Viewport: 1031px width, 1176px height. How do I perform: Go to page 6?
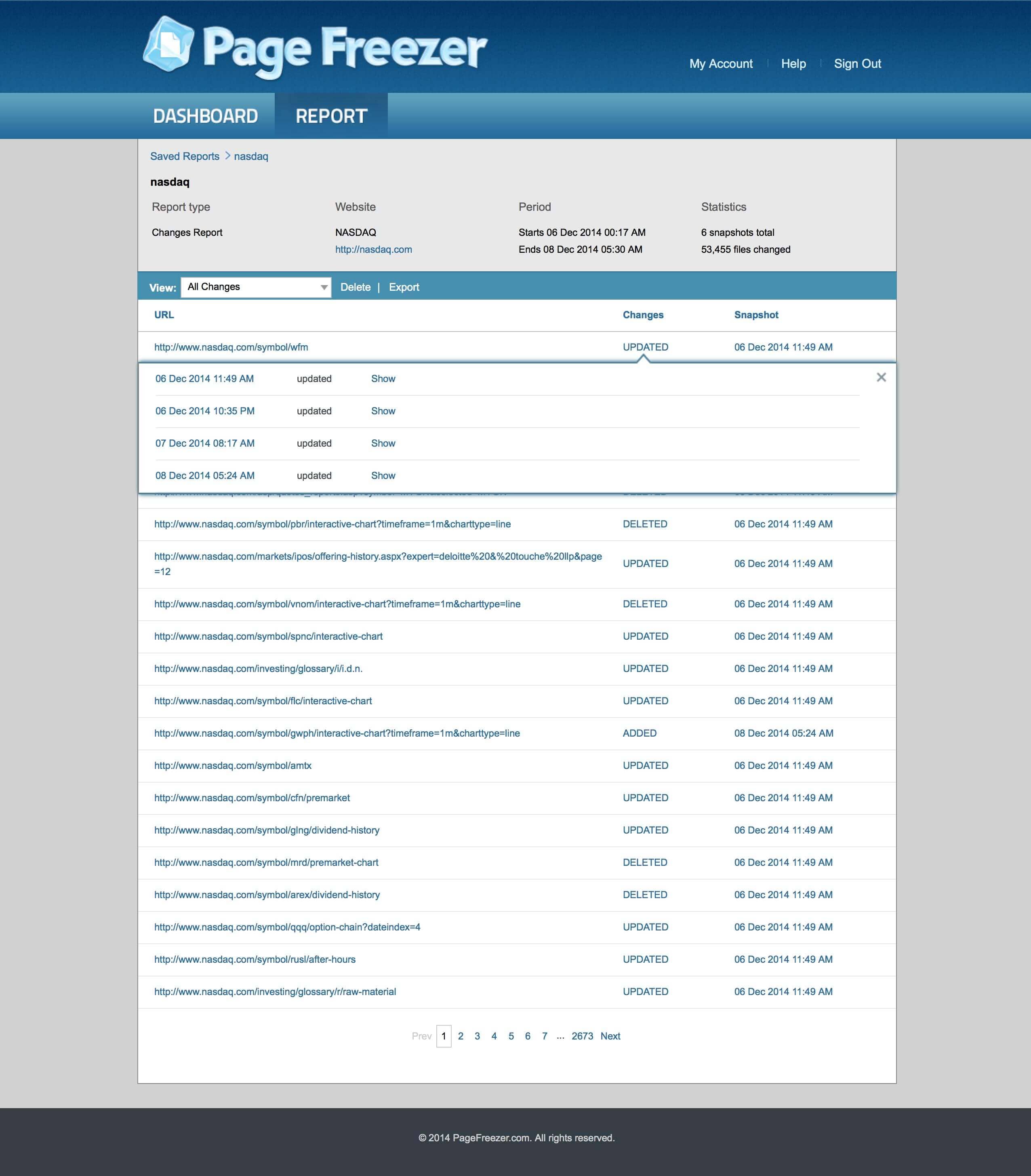[x=528, y=1036]
